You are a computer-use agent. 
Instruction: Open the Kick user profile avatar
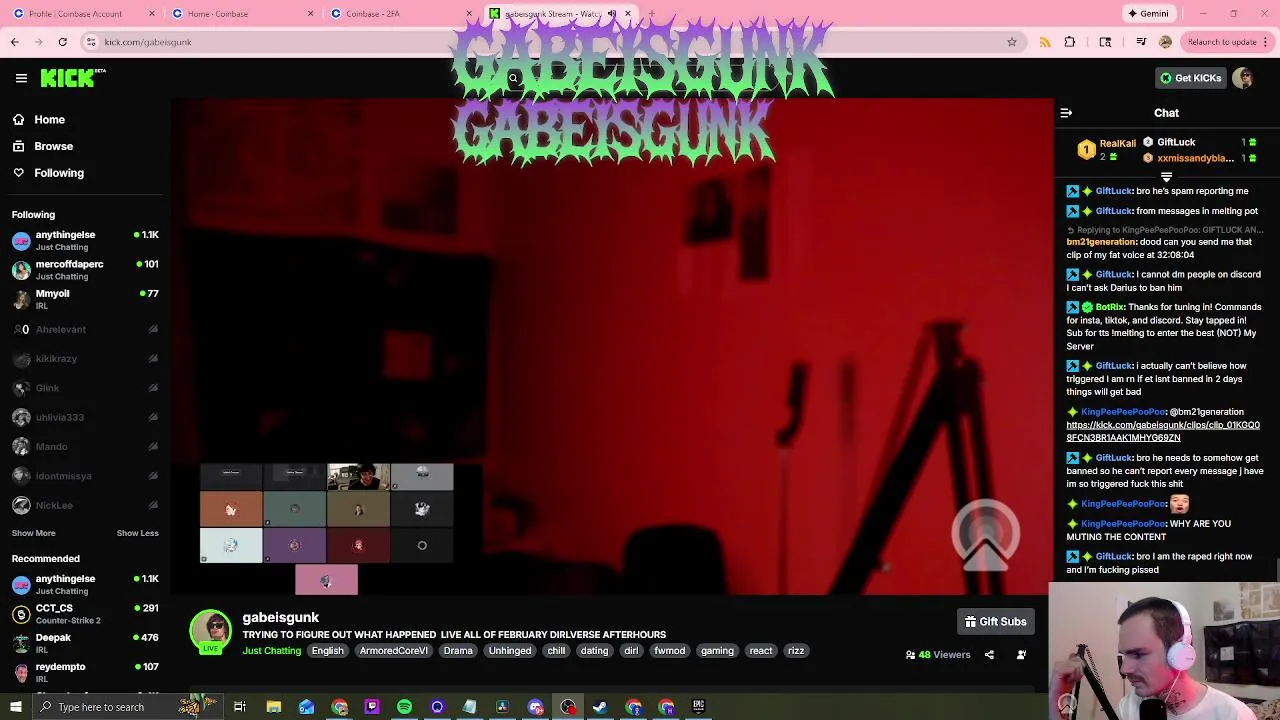[x=1243, y=78]
